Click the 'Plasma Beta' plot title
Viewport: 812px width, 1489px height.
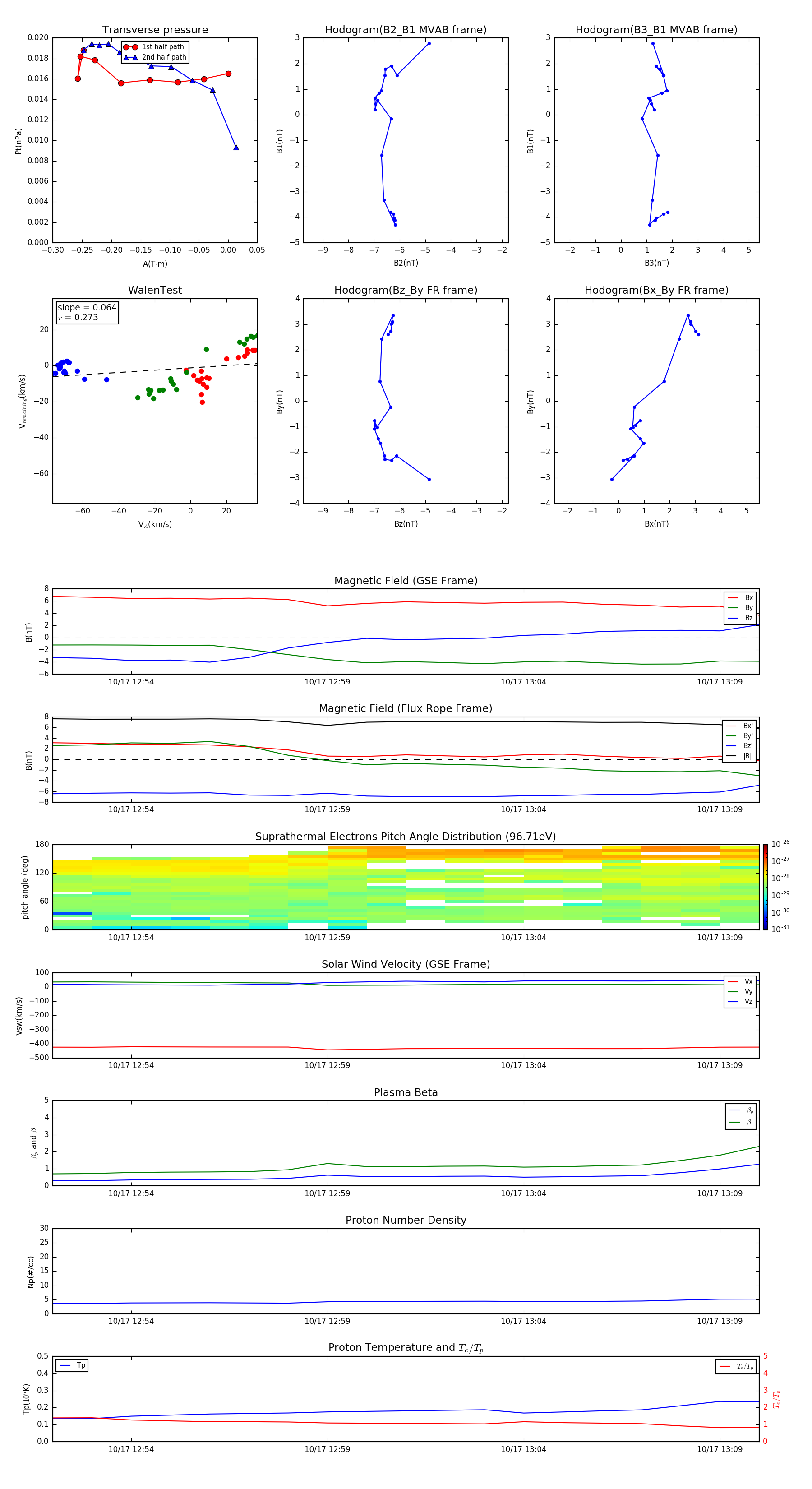(406, 1092)
